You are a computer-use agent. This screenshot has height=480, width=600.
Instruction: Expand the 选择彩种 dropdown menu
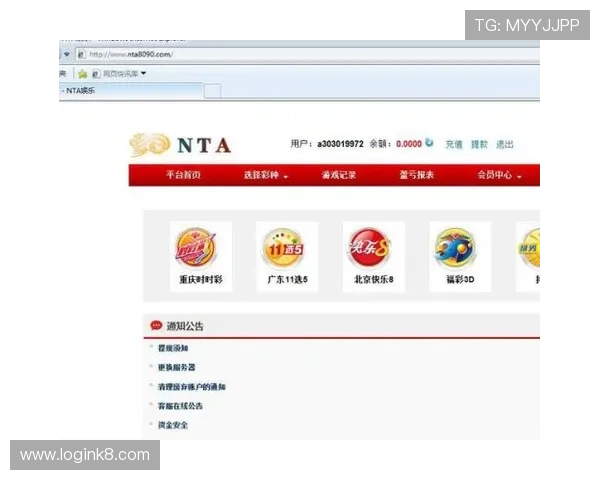point(266,175)
